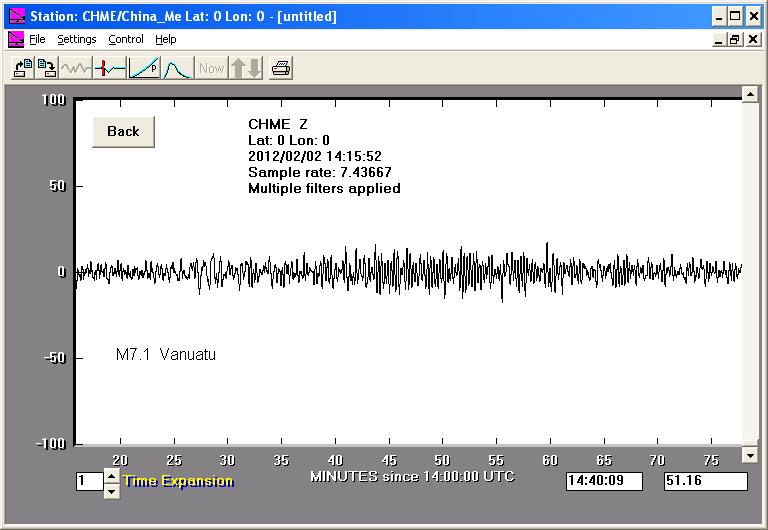Open the Help menu
768x530 pixels.
pos(166,39)
